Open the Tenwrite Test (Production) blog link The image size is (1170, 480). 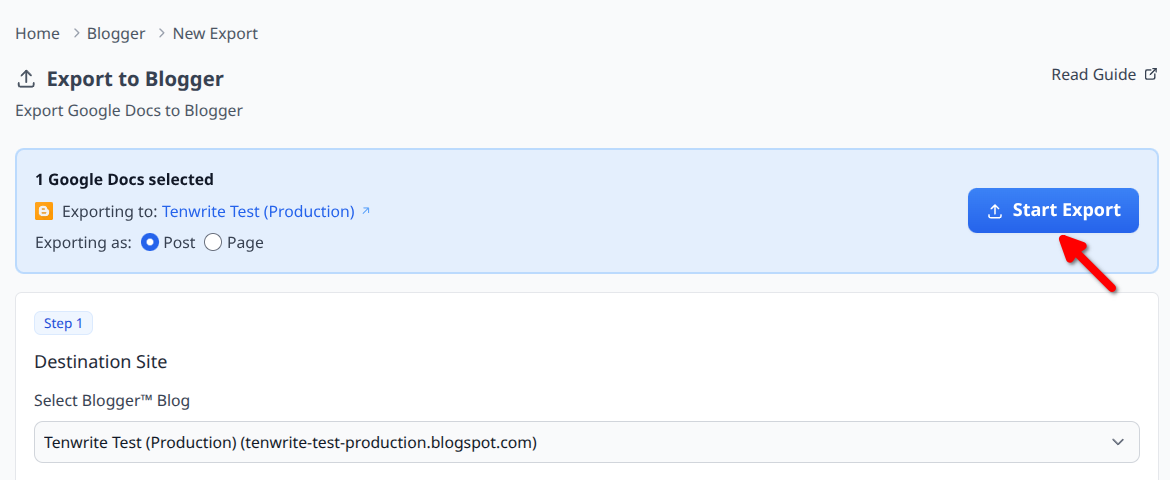click(258, 212)
